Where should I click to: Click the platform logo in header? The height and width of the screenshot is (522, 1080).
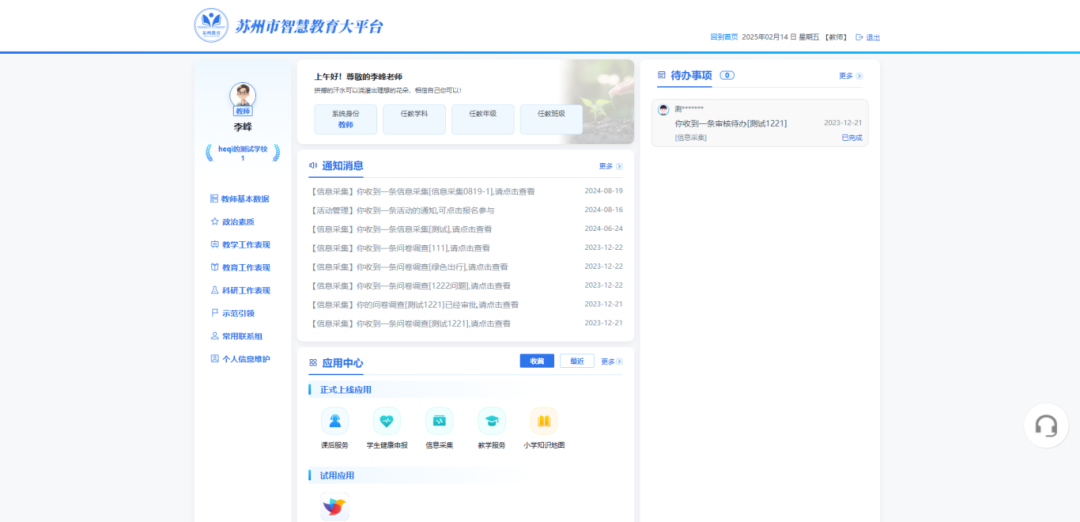click(211, 25)
